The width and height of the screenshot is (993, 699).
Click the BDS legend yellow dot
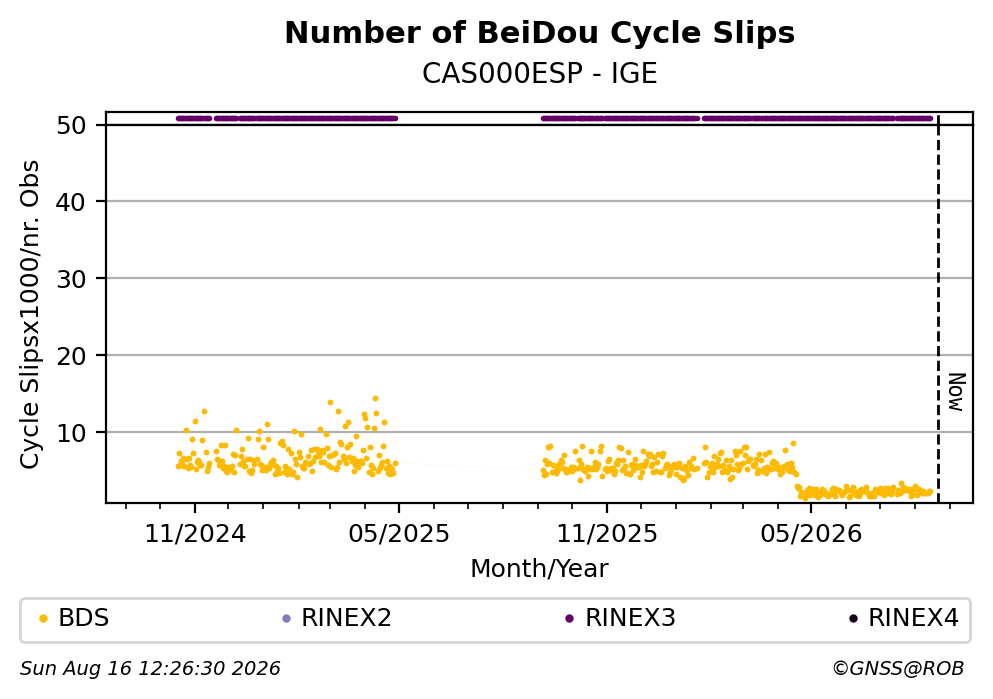43,619
